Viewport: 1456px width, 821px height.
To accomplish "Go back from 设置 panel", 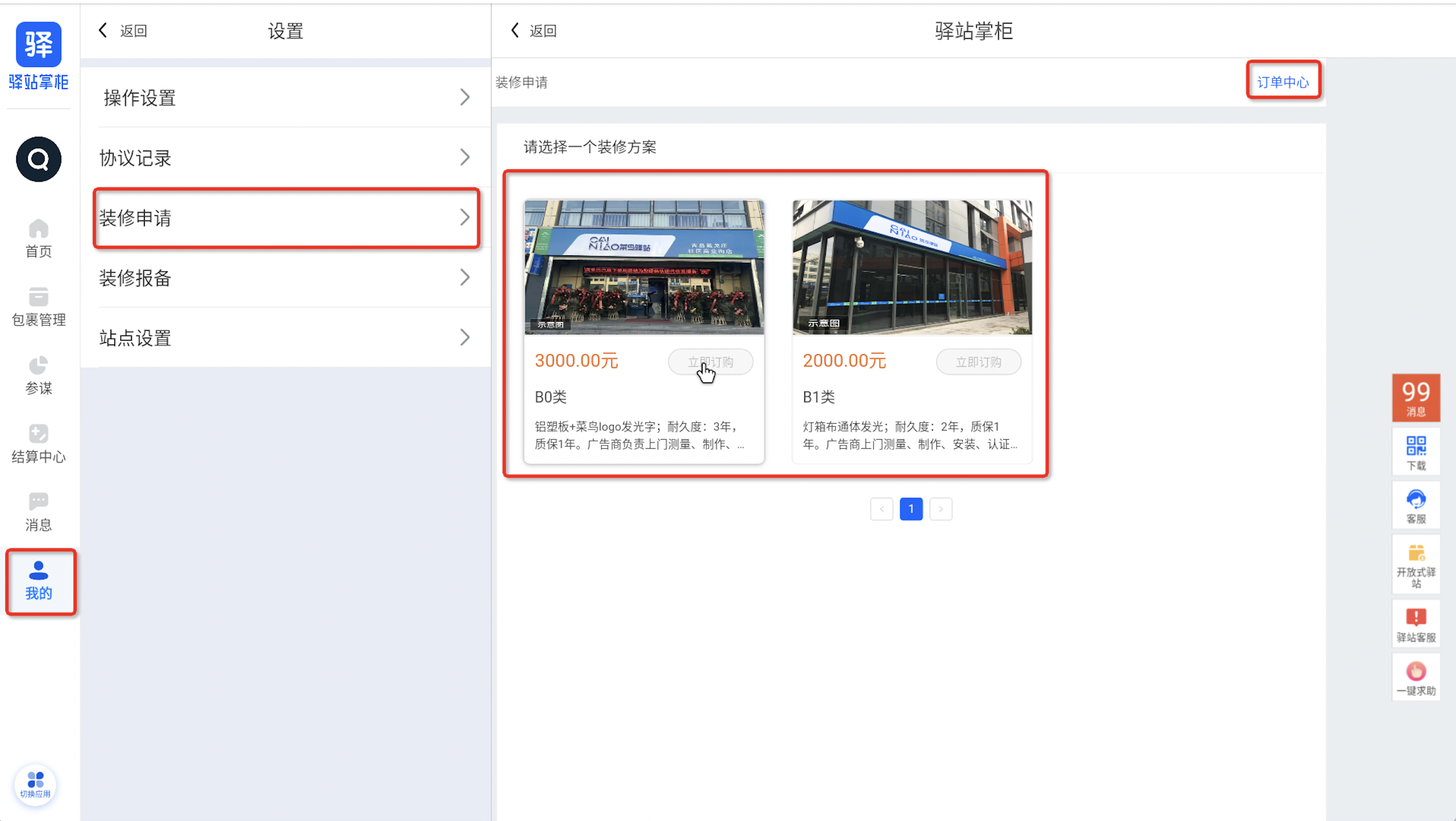I will [x=122, y=30].
